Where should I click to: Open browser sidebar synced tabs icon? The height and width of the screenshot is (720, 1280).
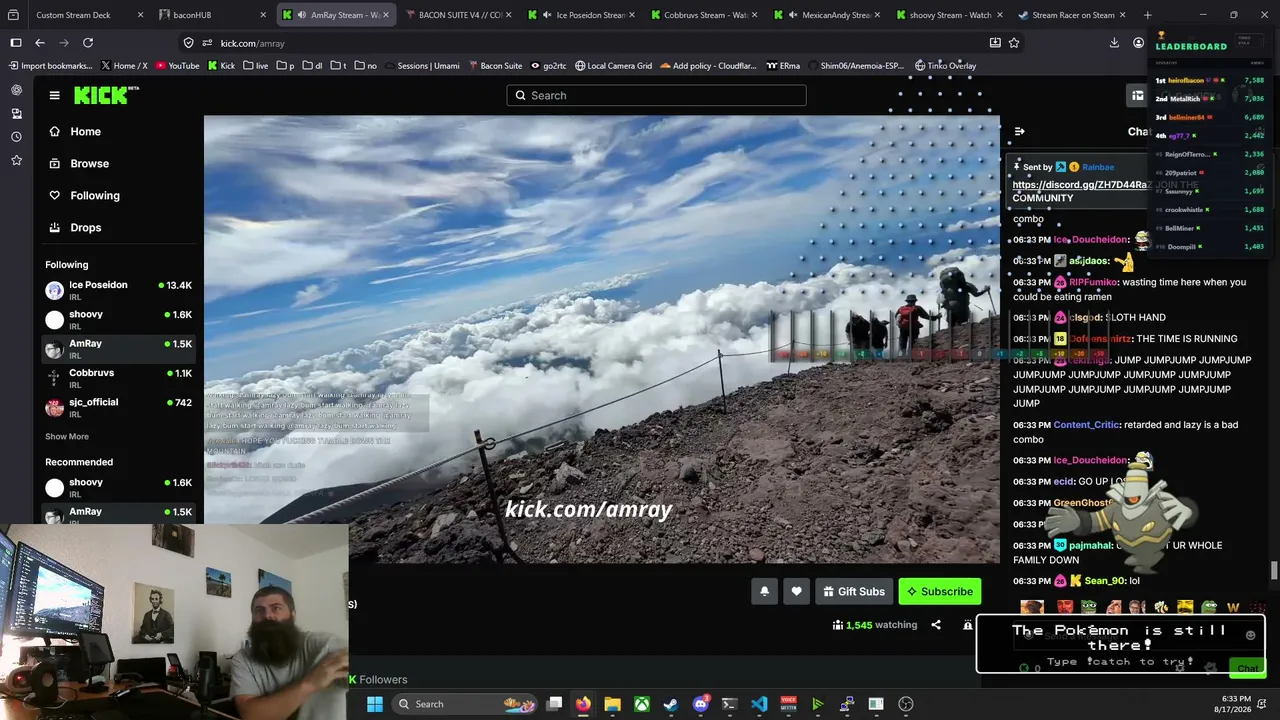16,113
